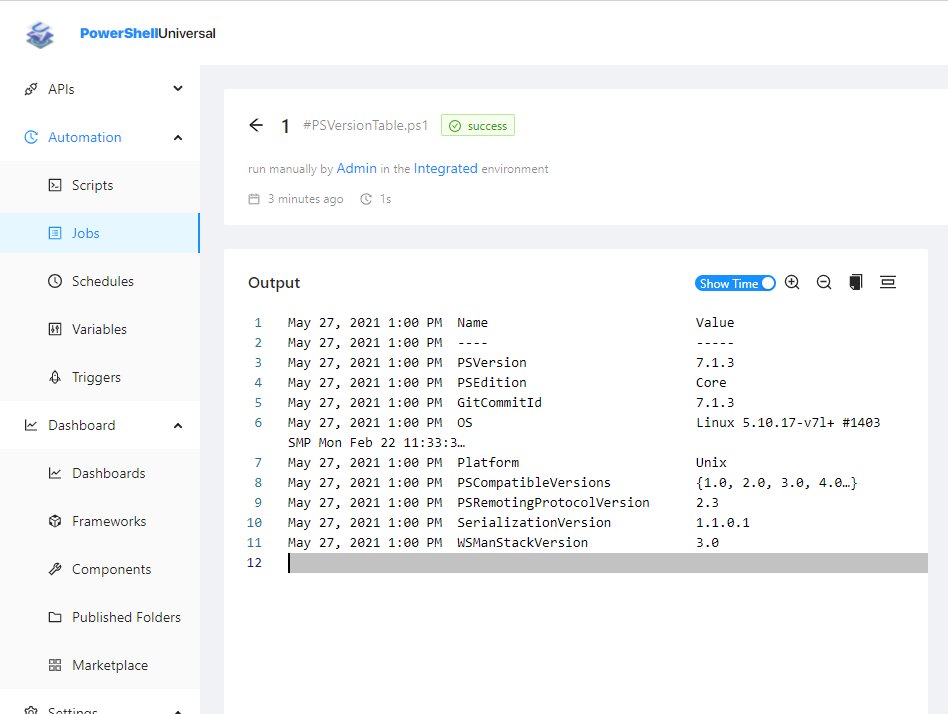This screenshot has width=948, height=714.
Task: Click the calendar icon beside 3 minutes ago
Action: [x=254, y=199]
